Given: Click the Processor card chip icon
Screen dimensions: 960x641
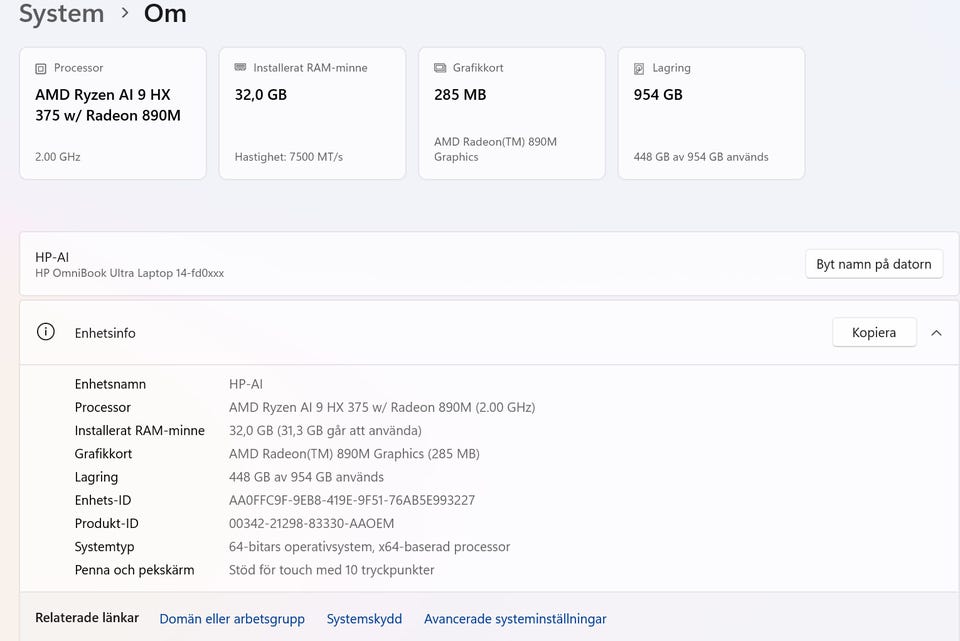Looking at the screenshot, I should coord(40,69).
